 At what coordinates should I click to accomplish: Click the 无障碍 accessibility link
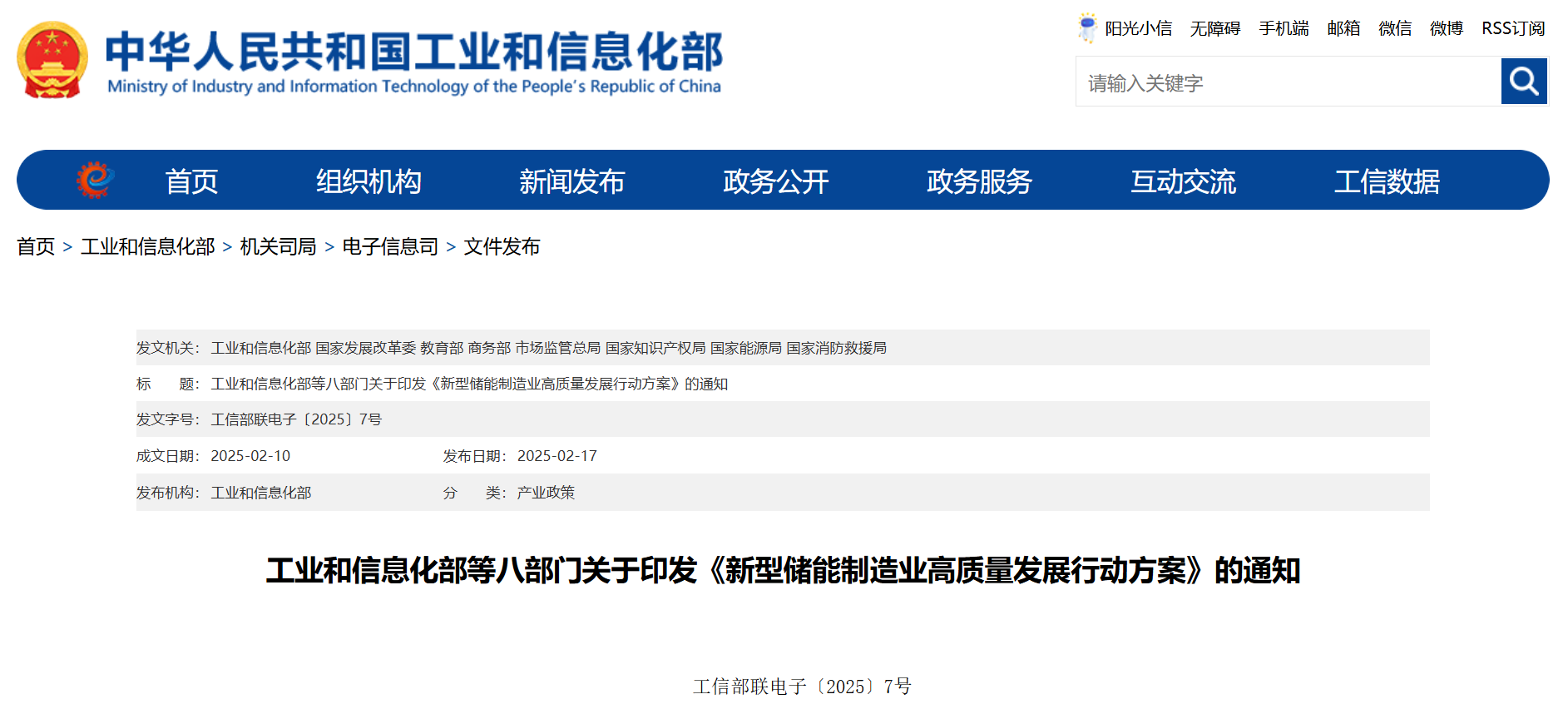[1214, 28]
